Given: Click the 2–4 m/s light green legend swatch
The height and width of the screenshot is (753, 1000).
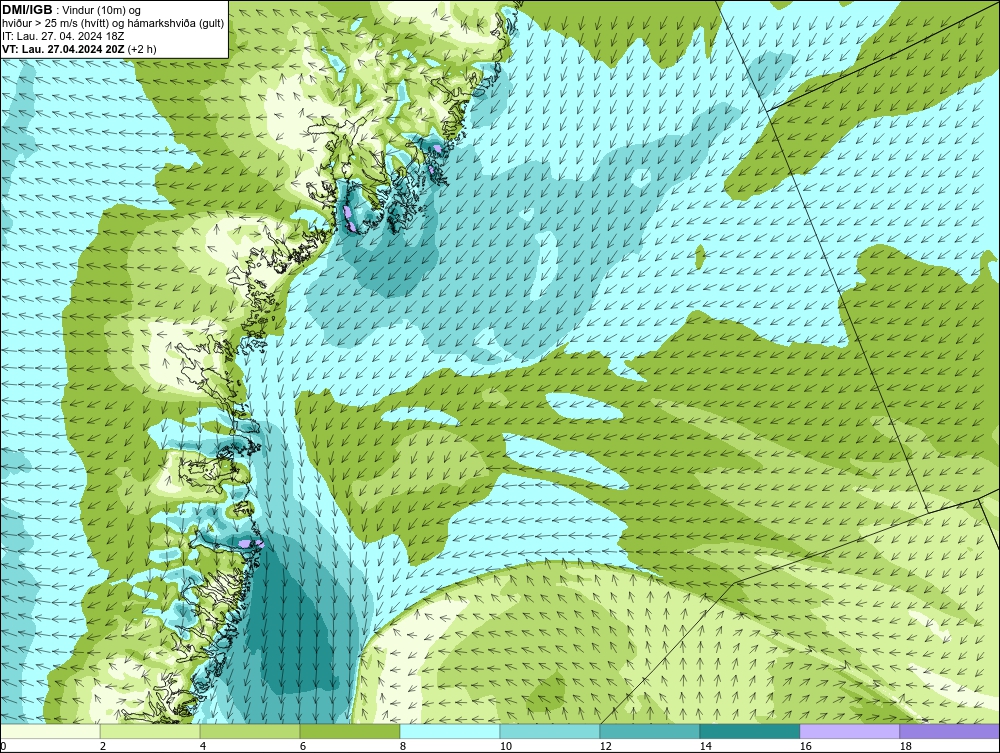Looking at the screenshot, I should point(150,731).
